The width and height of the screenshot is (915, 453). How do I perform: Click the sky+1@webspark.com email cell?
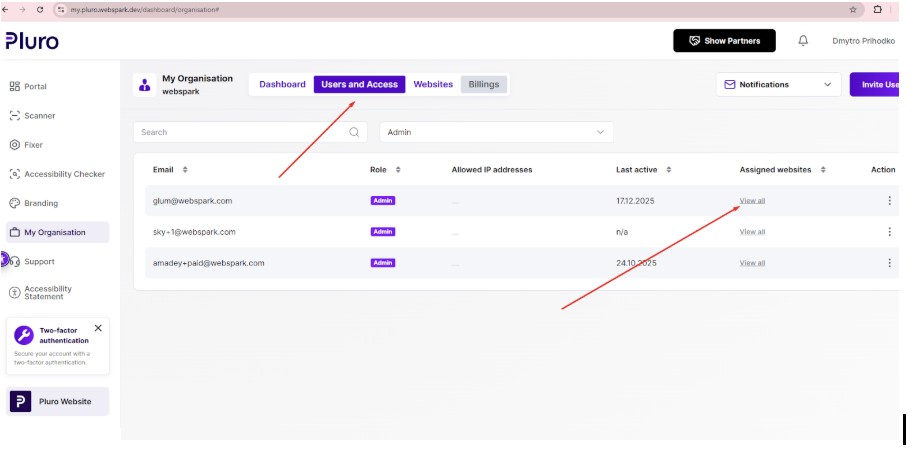(194, 232)
